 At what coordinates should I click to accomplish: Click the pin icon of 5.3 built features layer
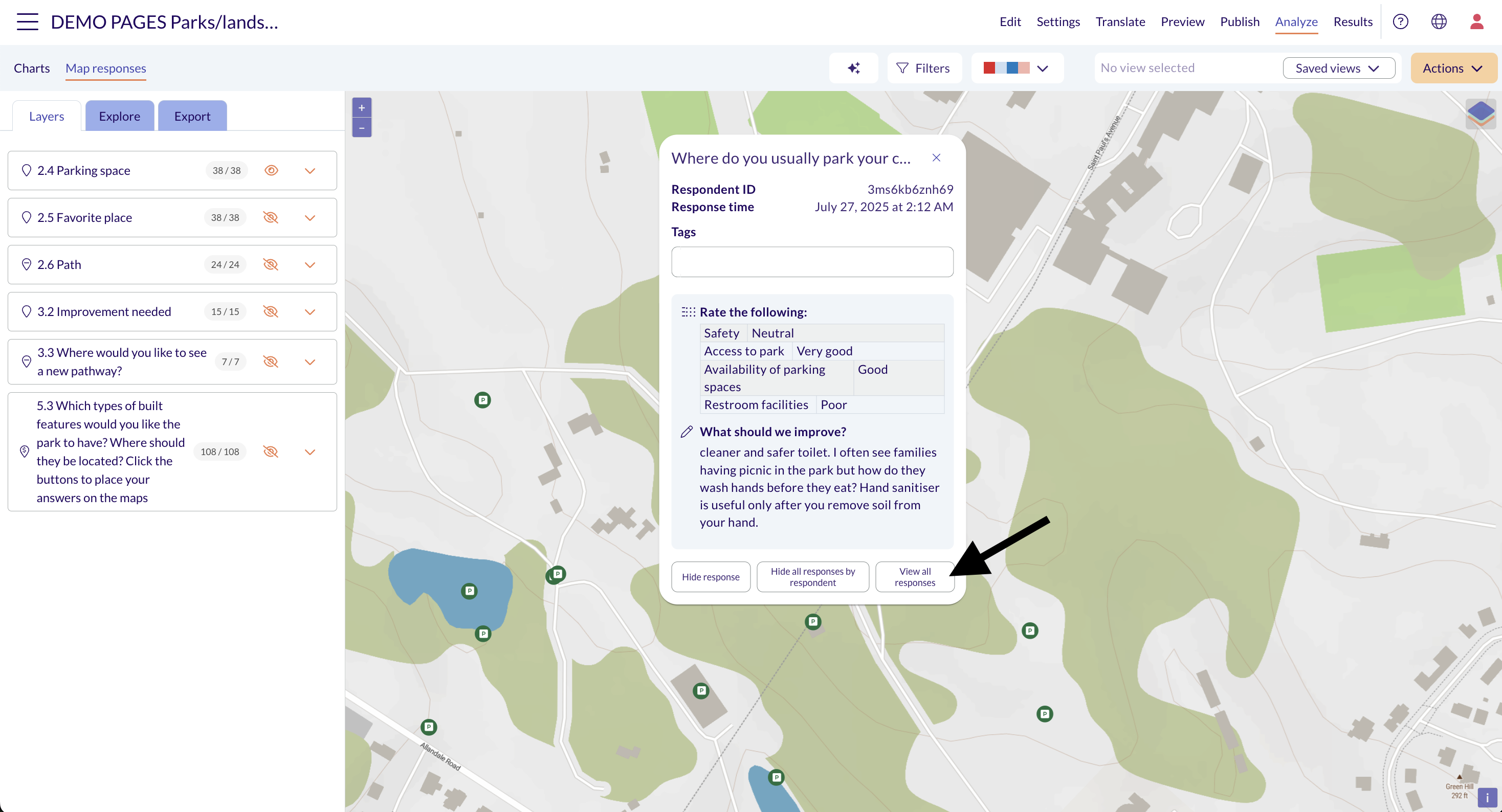coord(25,452)
